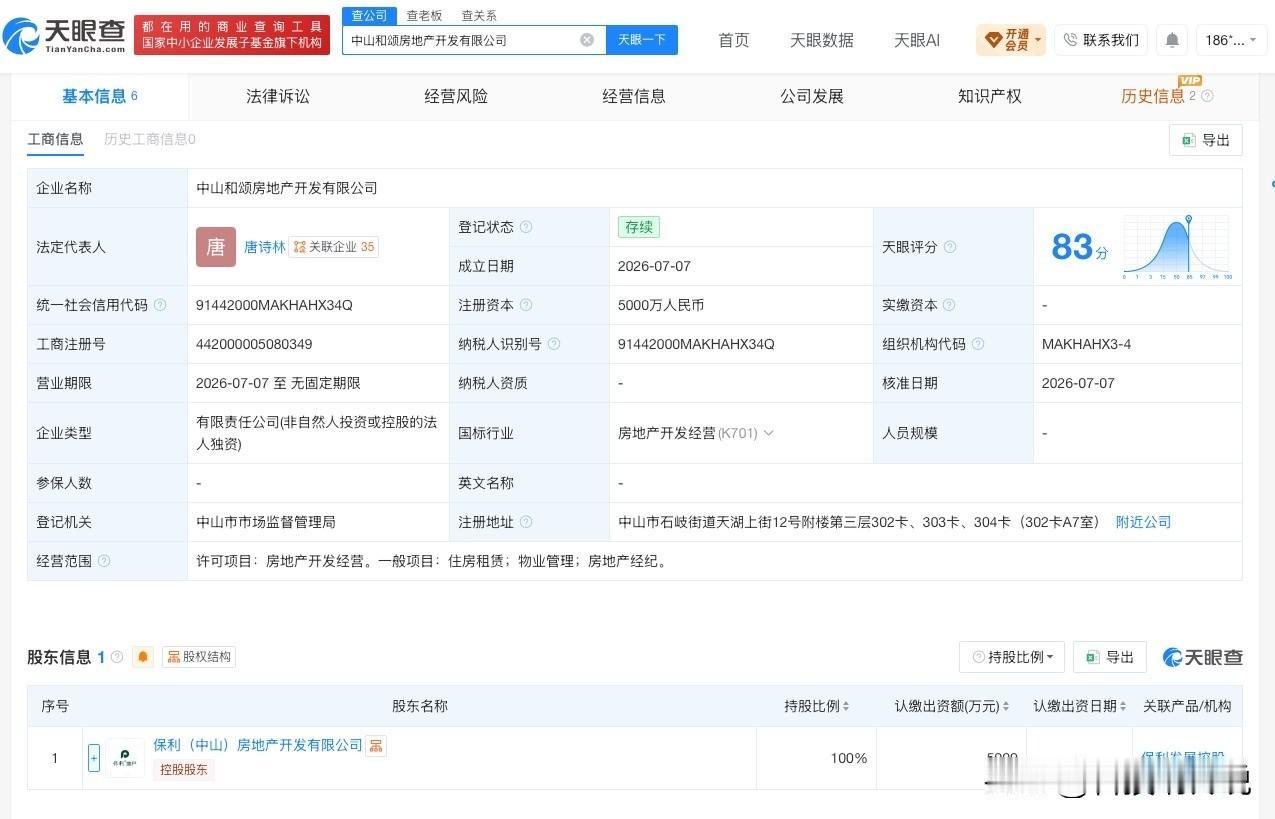
Task: Switch to 查老板 search tab
Action: [x=424, y=15]
